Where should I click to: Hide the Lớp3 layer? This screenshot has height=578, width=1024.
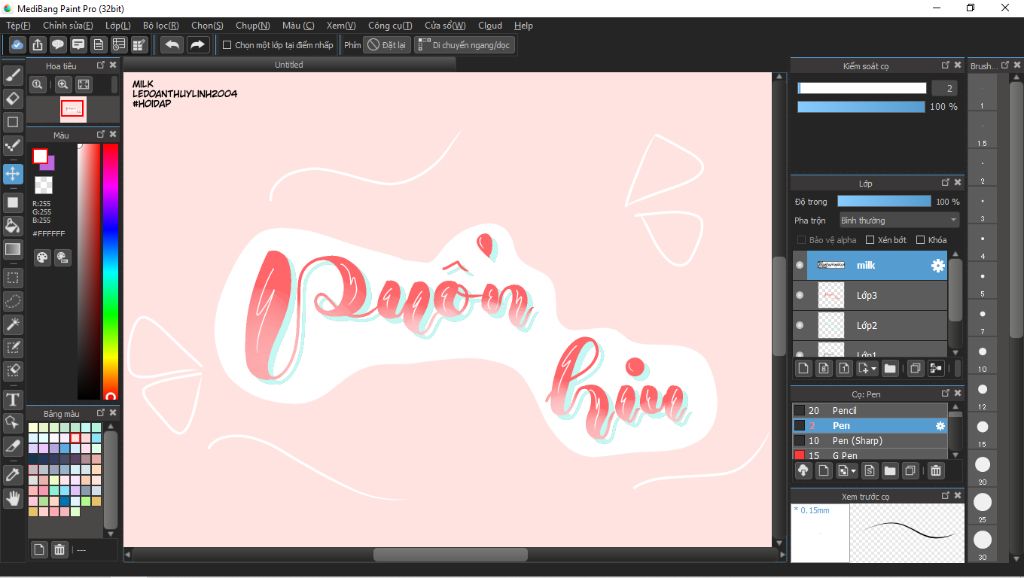coord(800,295)
